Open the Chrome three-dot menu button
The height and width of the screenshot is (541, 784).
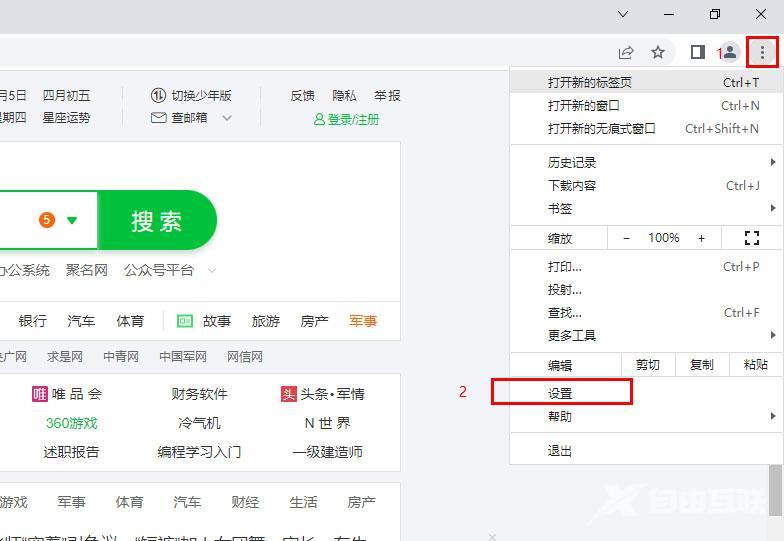[x=762, y=52]
